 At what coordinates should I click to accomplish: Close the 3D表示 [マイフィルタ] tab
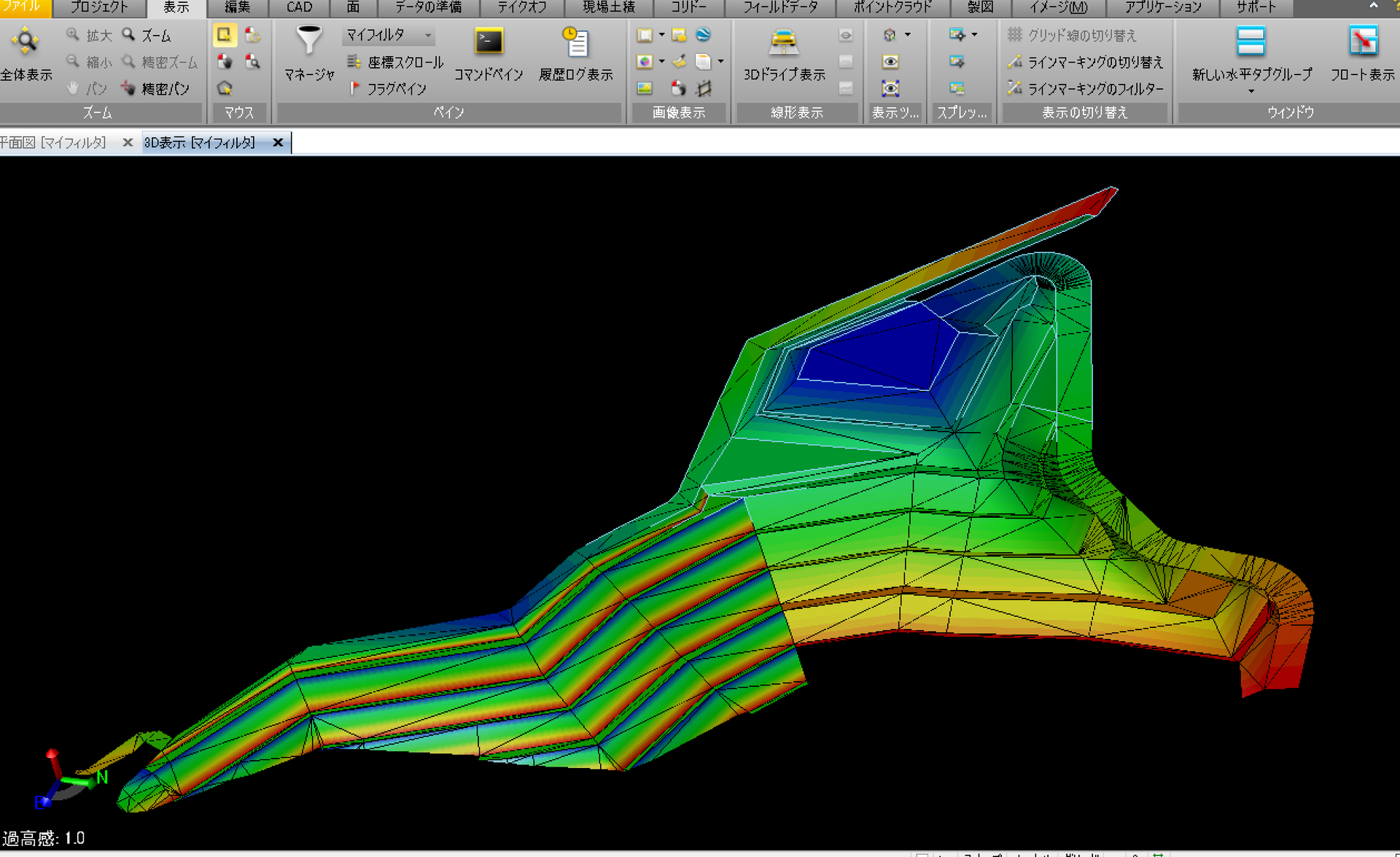coord(278,142)
